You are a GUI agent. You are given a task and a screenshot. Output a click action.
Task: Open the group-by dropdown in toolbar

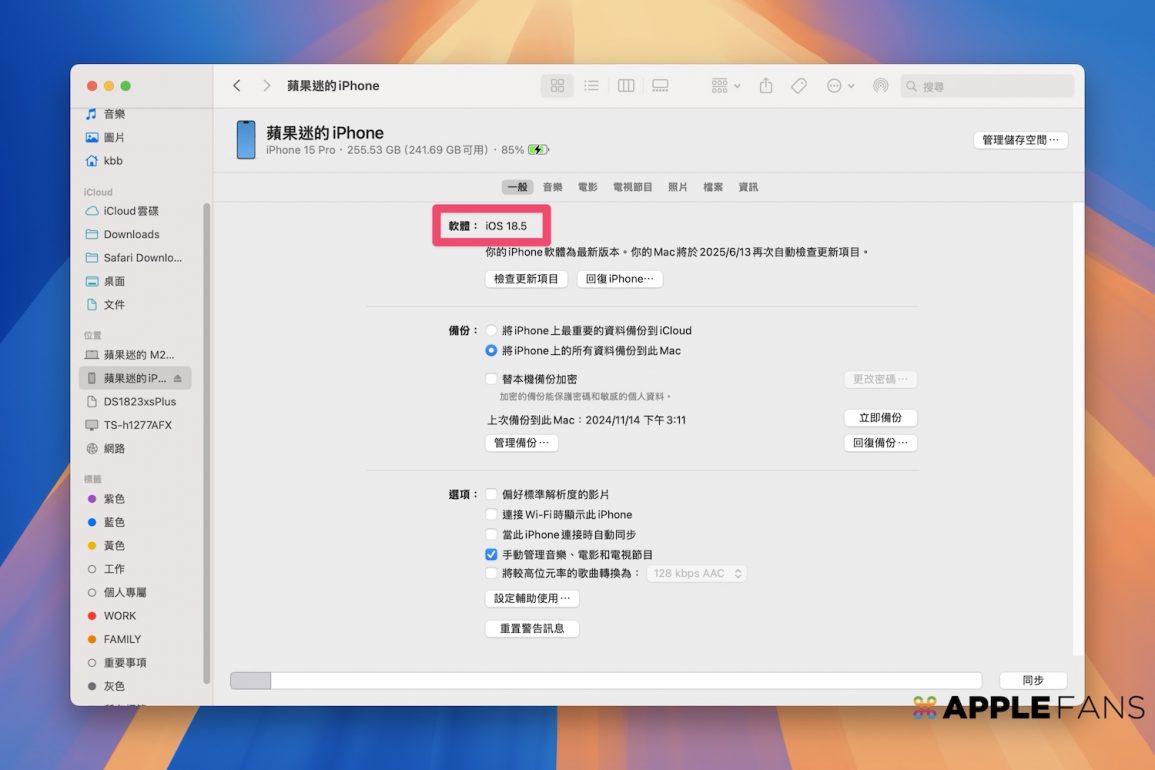point(726,86)
